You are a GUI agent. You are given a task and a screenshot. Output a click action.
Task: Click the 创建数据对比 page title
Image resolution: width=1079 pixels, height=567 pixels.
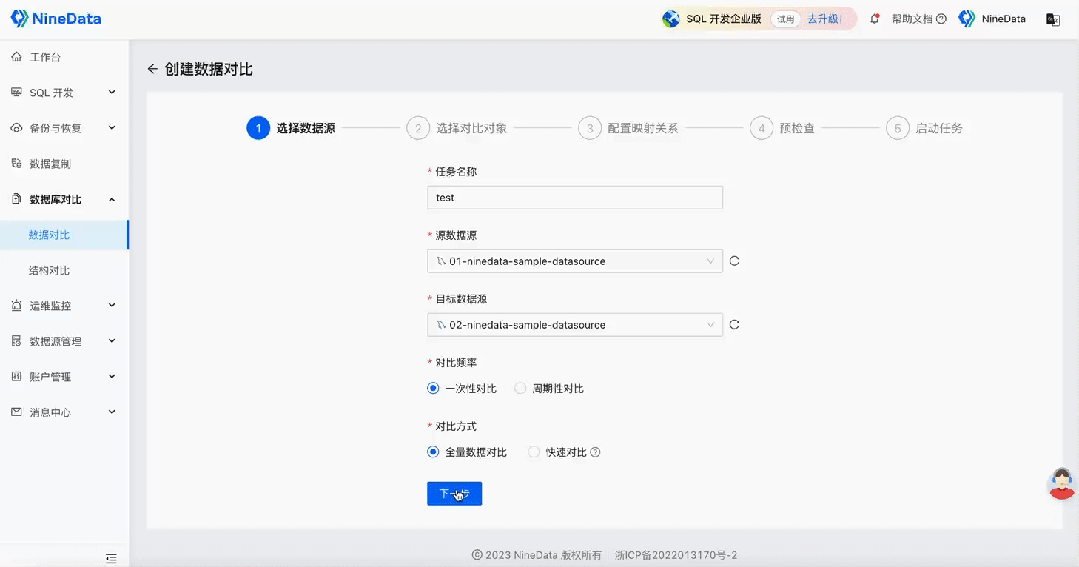(209, 69)
